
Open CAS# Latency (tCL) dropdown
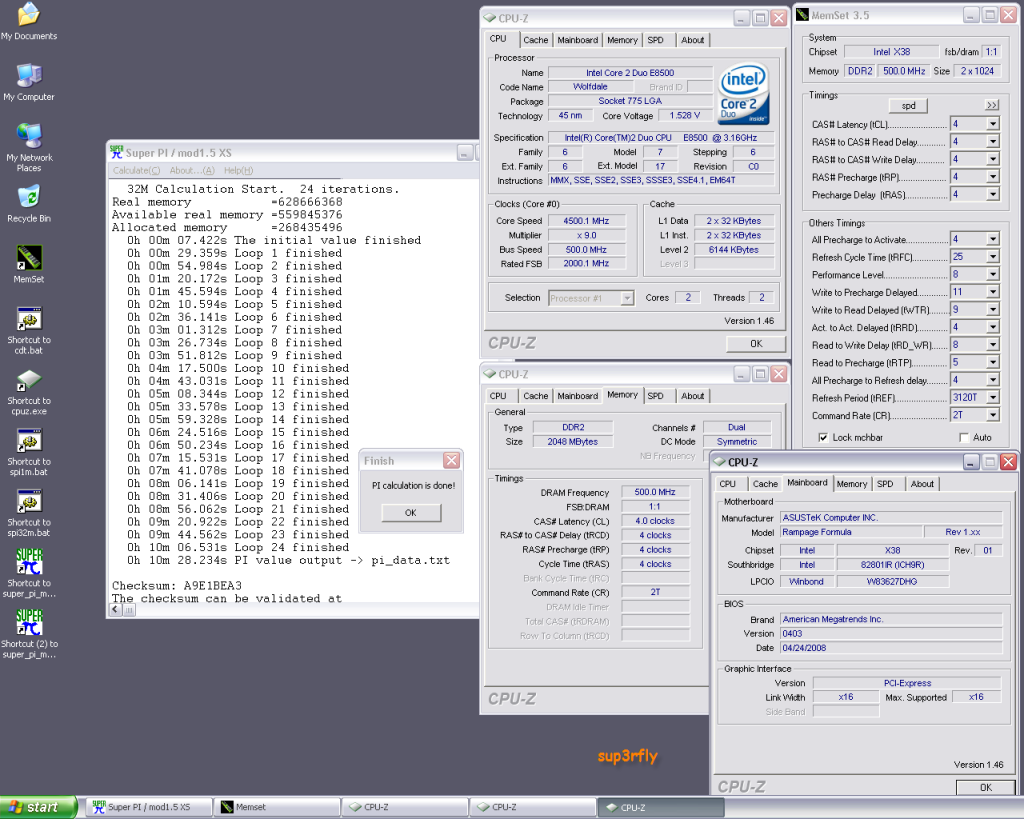click(993, 124)
